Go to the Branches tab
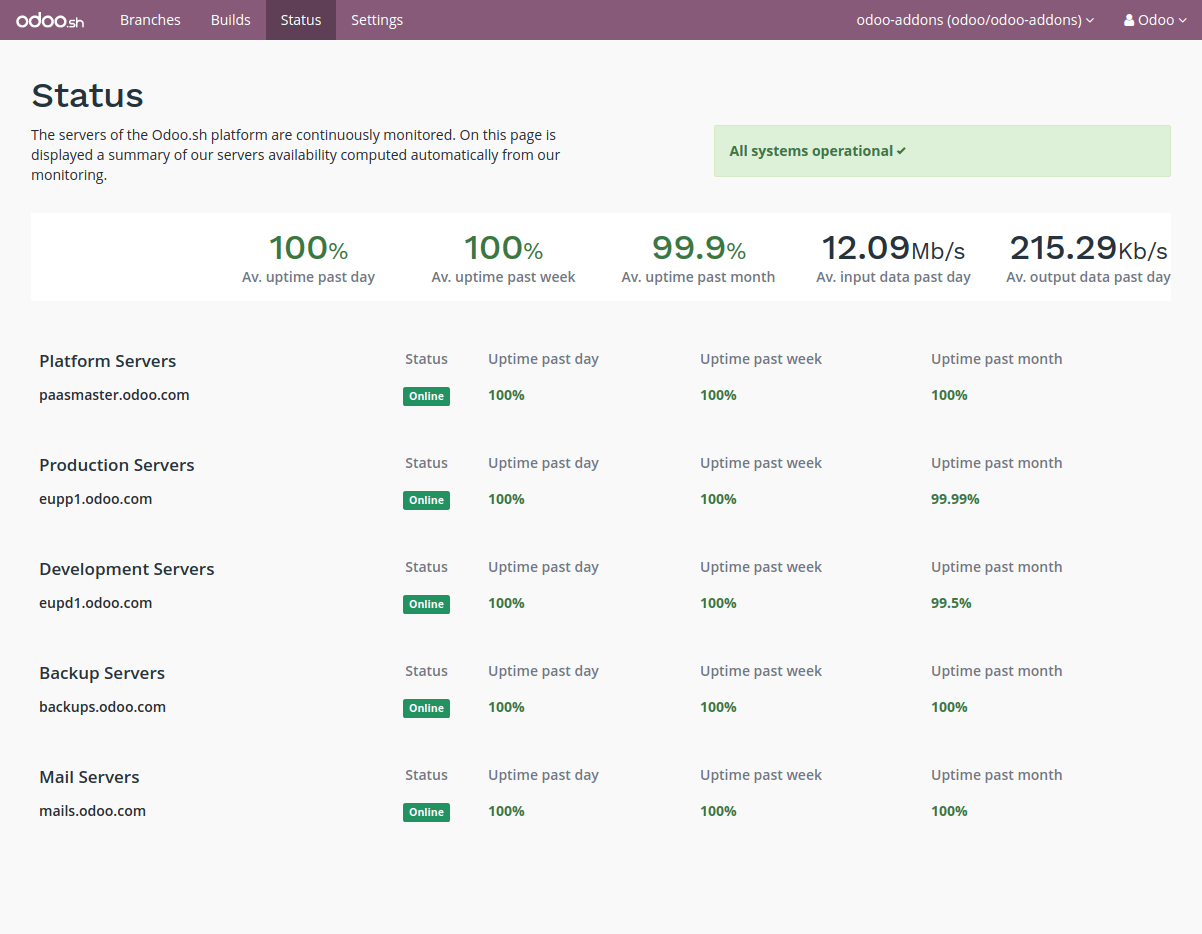The height and width of the screenshot is (934, 1202). tap(150, 20)
